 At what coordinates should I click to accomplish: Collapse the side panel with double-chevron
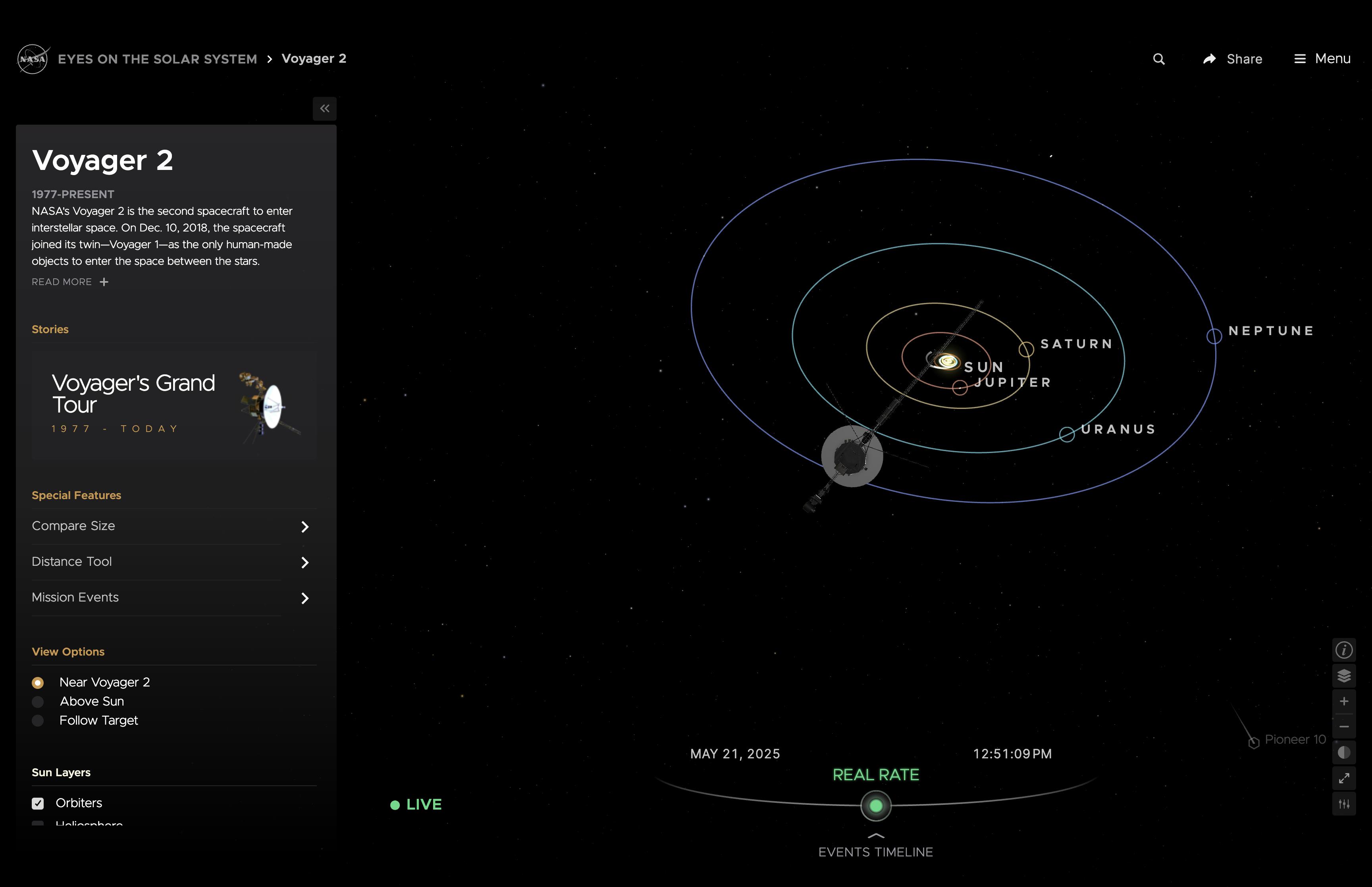point(325,108)
